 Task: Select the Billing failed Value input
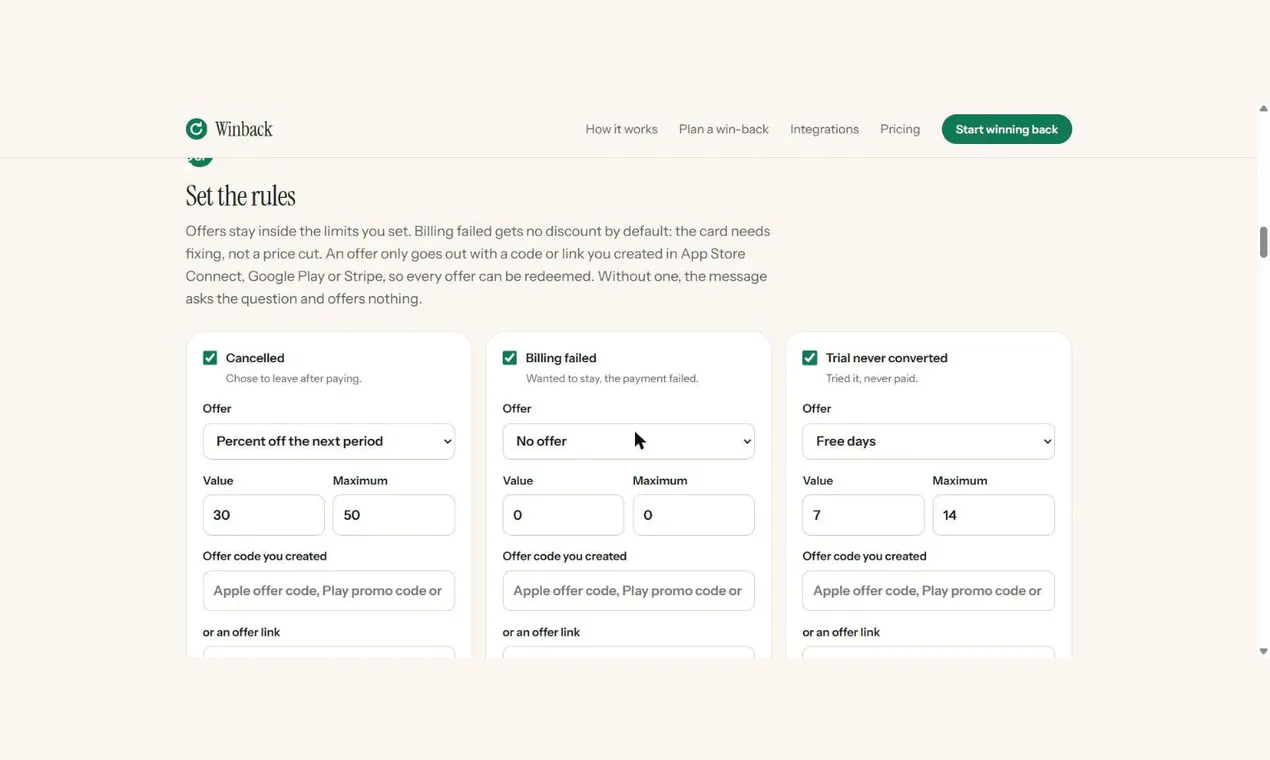click(564, 515)
